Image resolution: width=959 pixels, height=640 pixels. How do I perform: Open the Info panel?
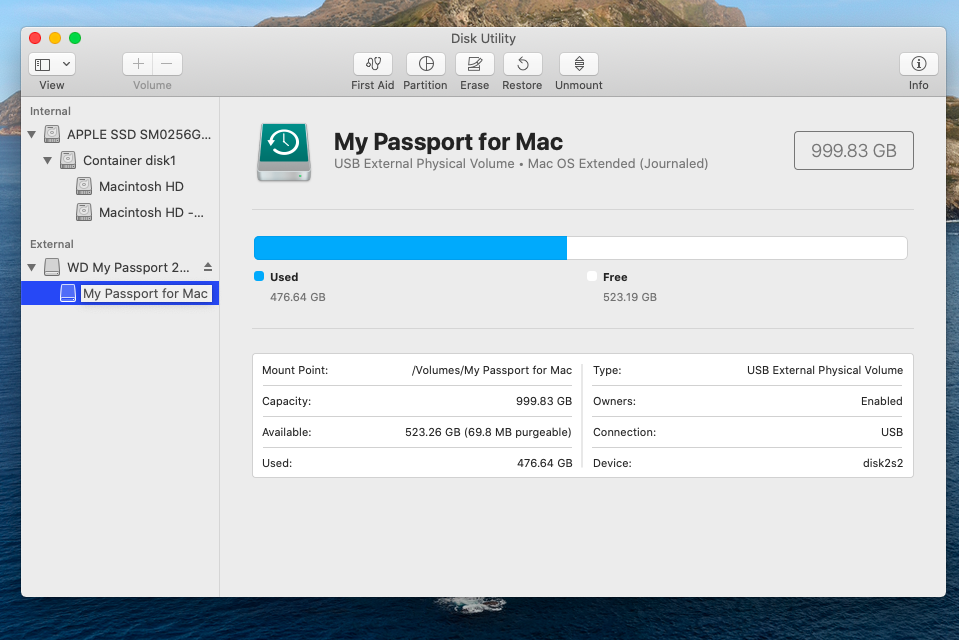pos(919,64)
